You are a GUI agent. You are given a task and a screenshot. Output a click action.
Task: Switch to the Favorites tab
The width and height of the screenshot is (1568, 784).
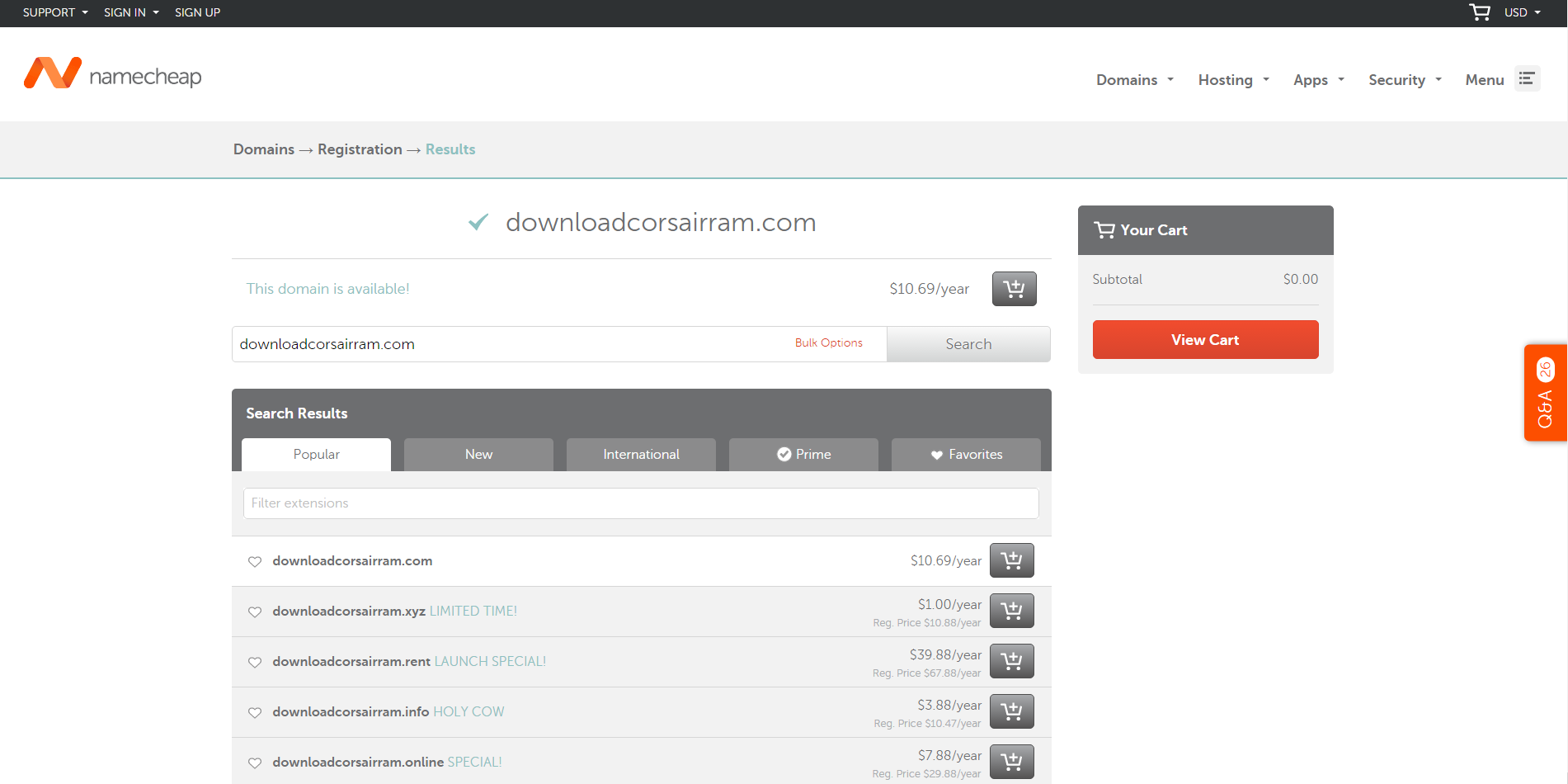pyautogui.click(x=966, y=455)
